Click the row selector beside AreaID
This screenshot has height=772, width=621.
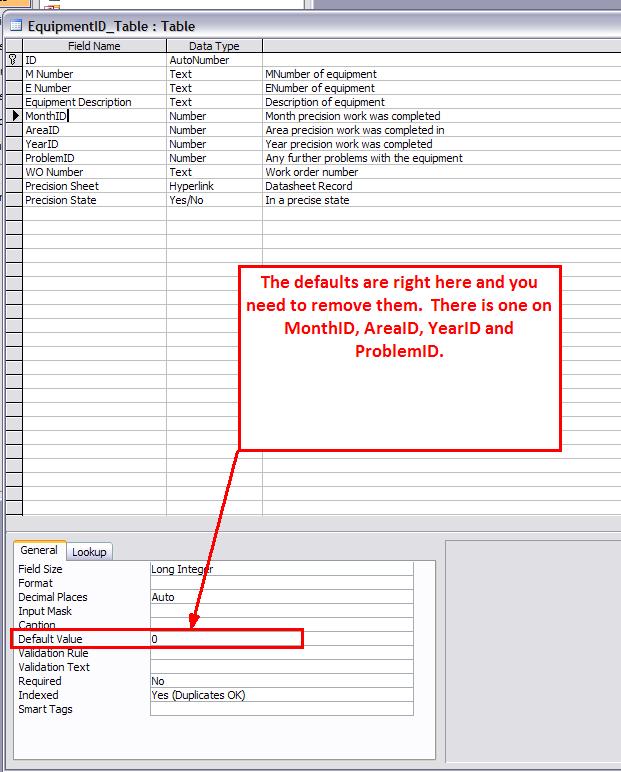coord(14,130)
